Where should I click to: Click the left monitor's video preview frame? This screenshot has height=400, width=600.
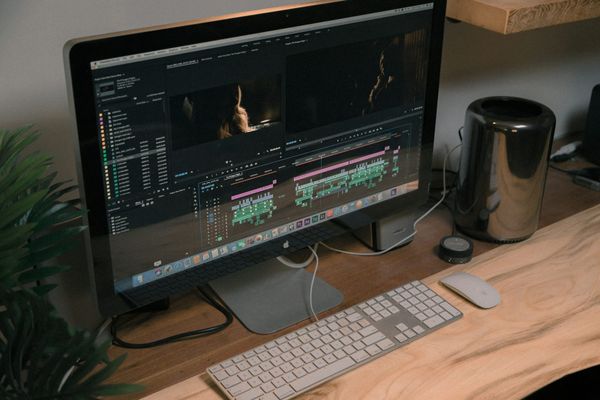coord(226,114)
